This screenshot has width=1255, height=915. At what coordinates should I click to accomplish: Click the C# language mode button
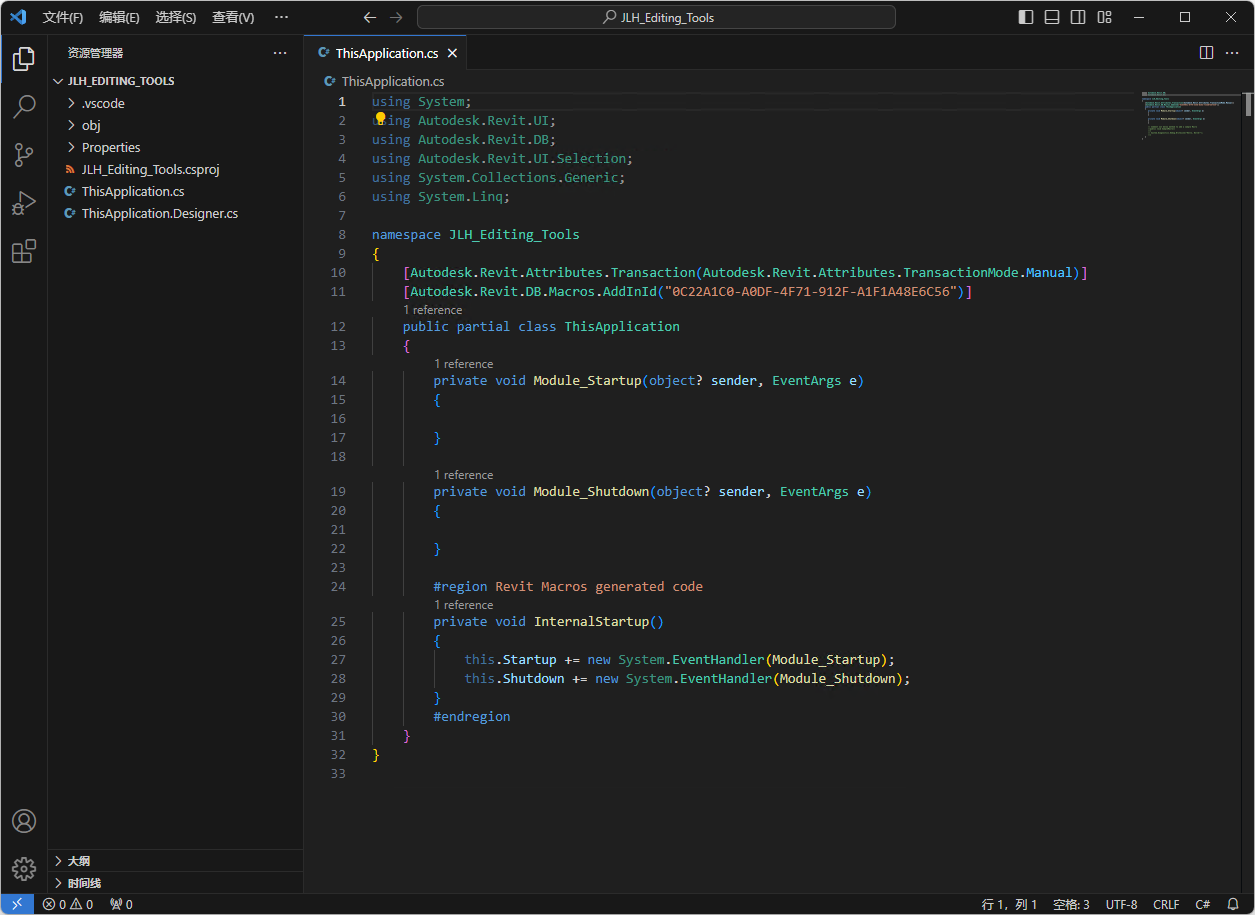1203,904
